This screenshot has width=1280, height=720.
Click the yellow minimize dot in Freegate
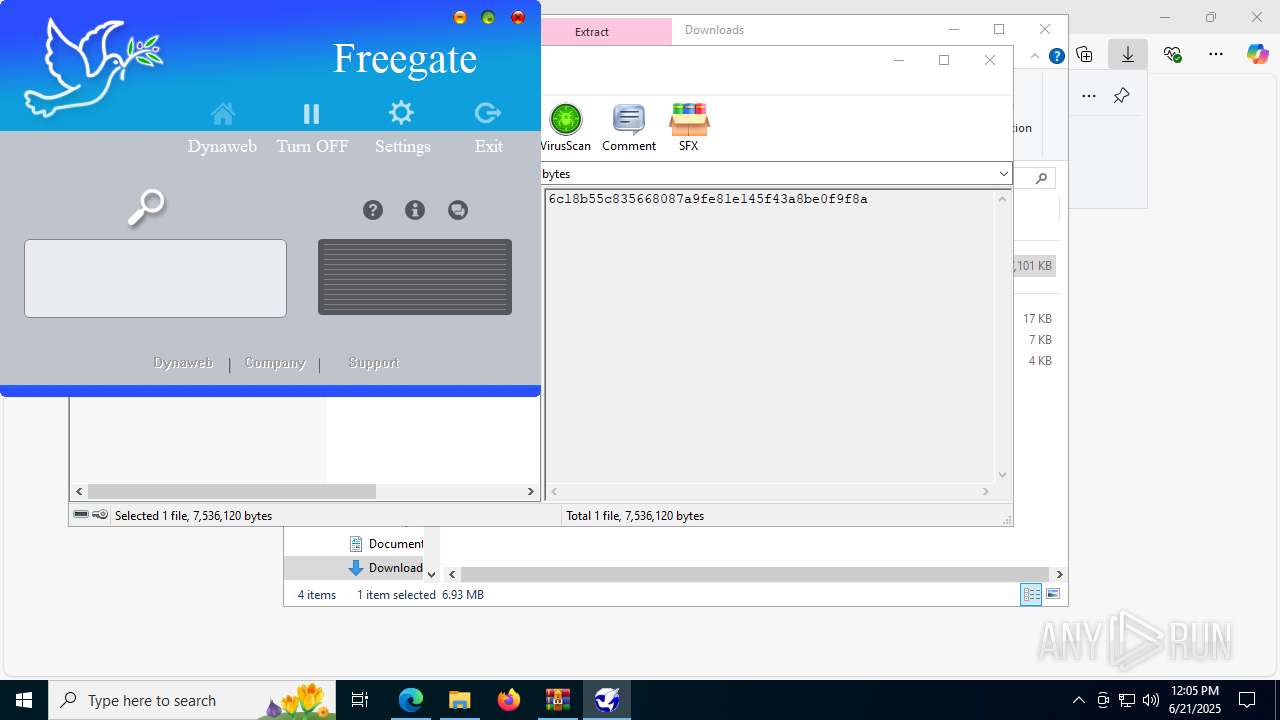[460, 17]
